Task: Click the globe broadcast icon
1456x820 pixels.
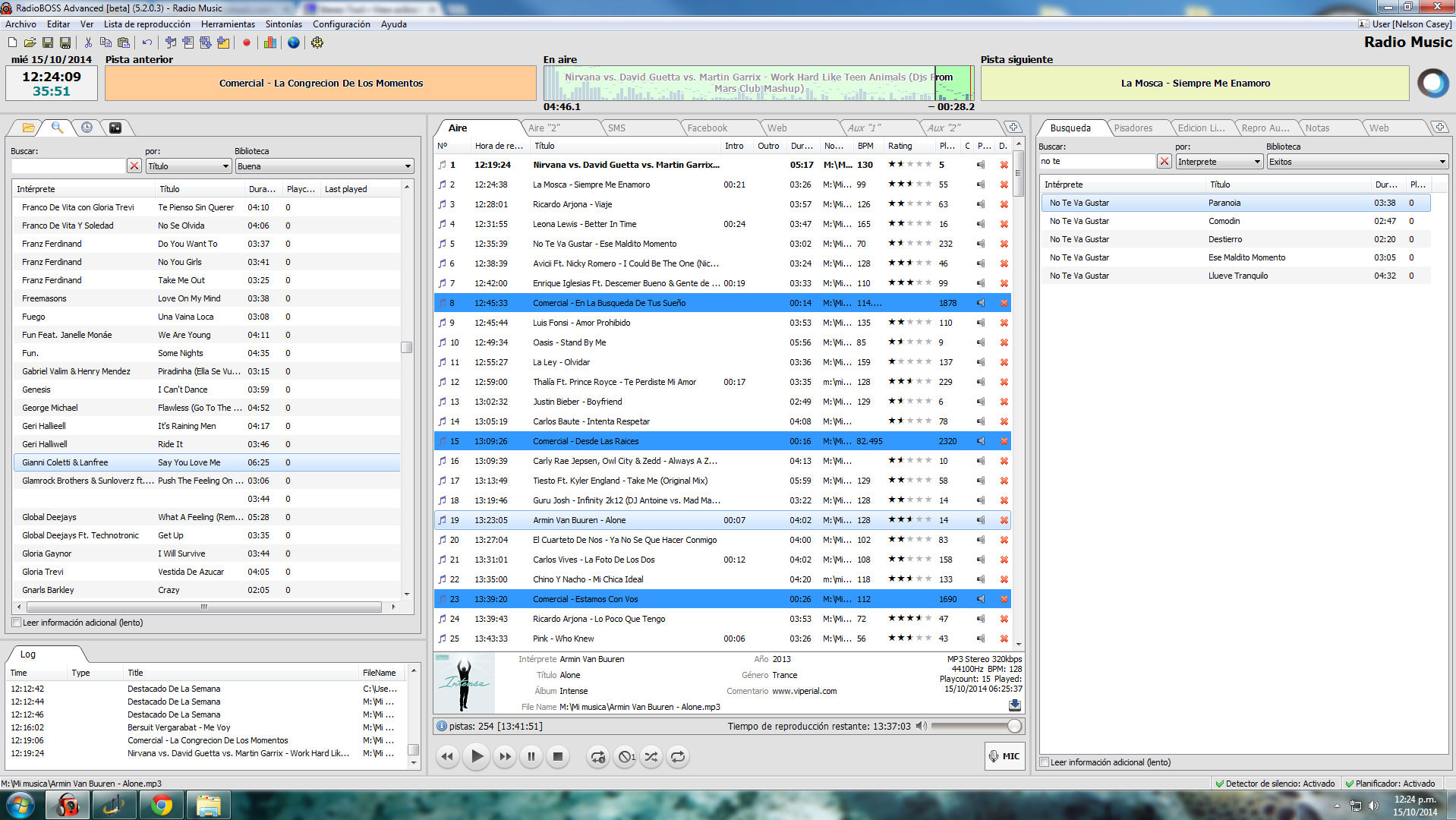Action: point(294,43)
